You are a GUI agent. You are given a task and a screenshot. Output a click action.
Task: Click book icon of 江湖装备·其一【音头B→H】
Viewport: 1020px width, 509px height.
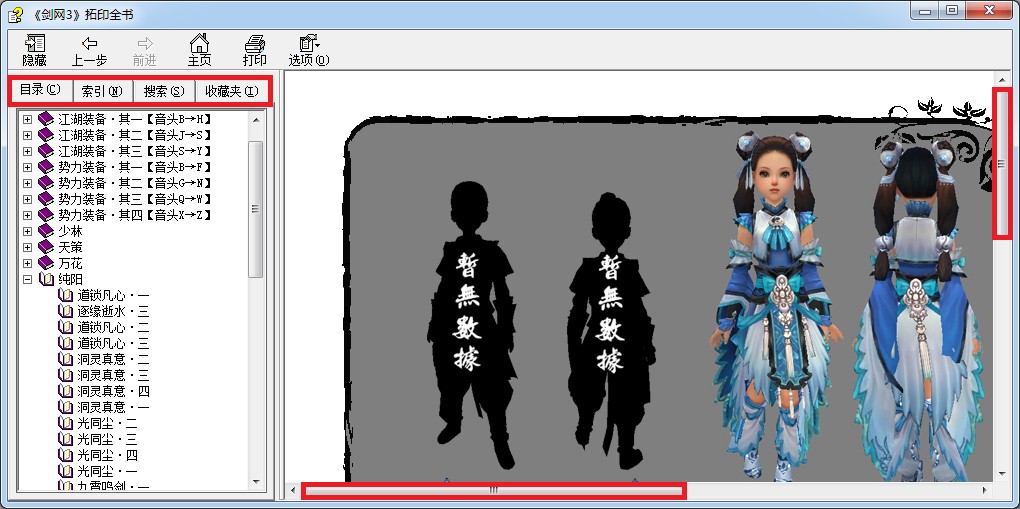(46, 119)
